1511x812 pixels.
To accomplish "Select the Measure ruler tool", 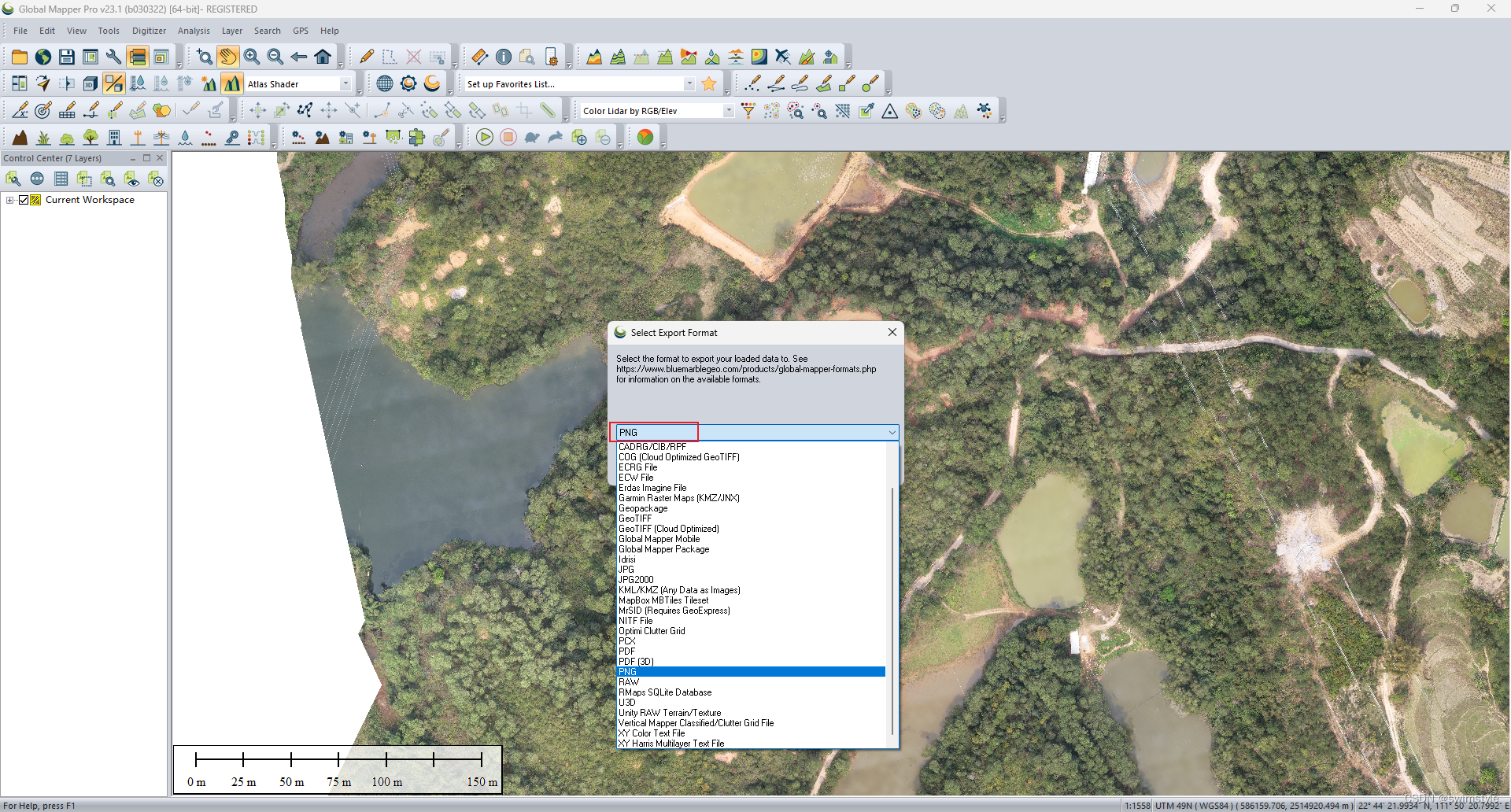I will 480,57.
